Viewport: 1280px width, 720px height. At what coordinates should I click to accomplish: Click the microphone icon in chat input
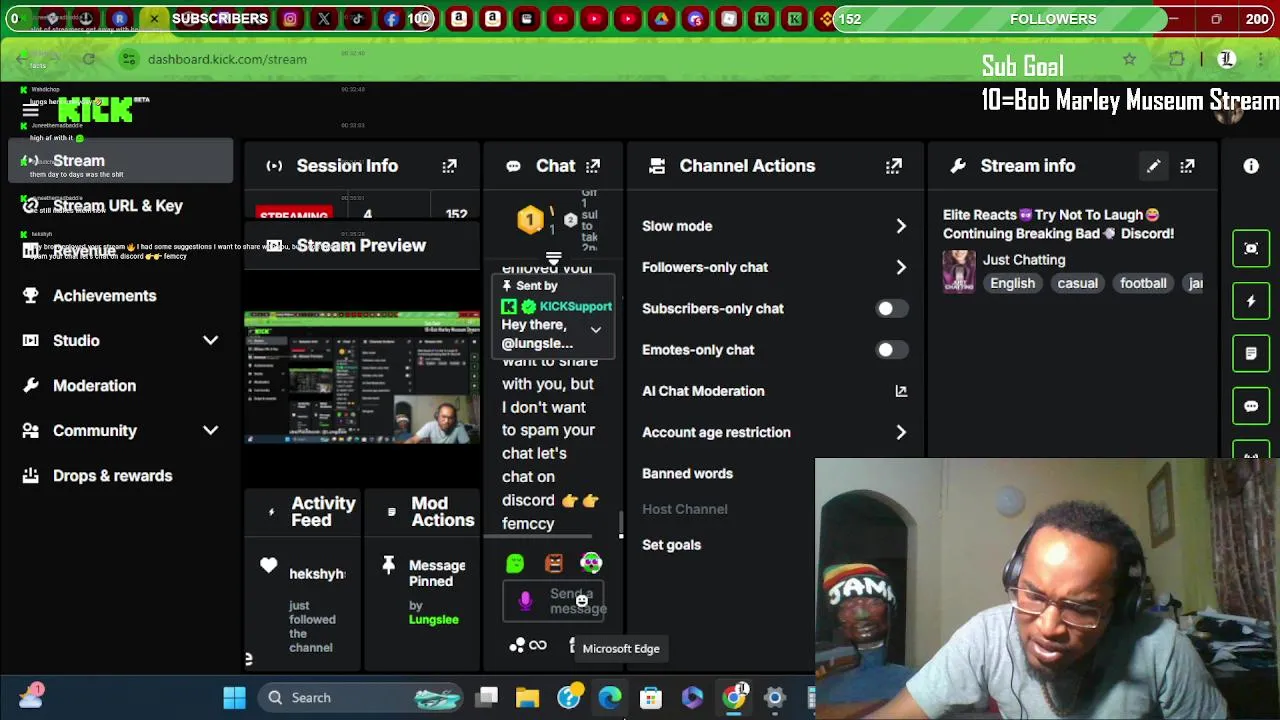pyautogui.click(x=525, y=600)
